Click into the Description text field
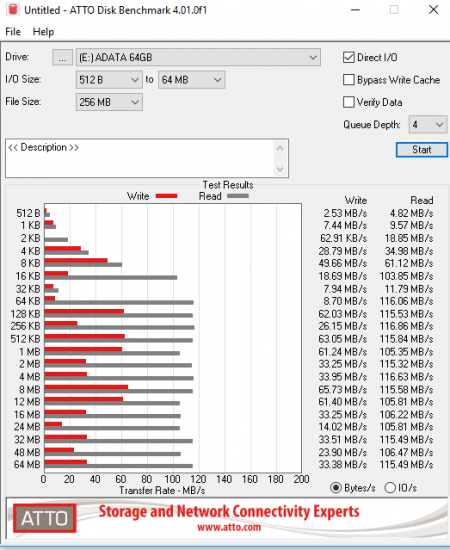The height and width of the screenshot is (550, 450). pyautogui.click(x=140, y=158)
